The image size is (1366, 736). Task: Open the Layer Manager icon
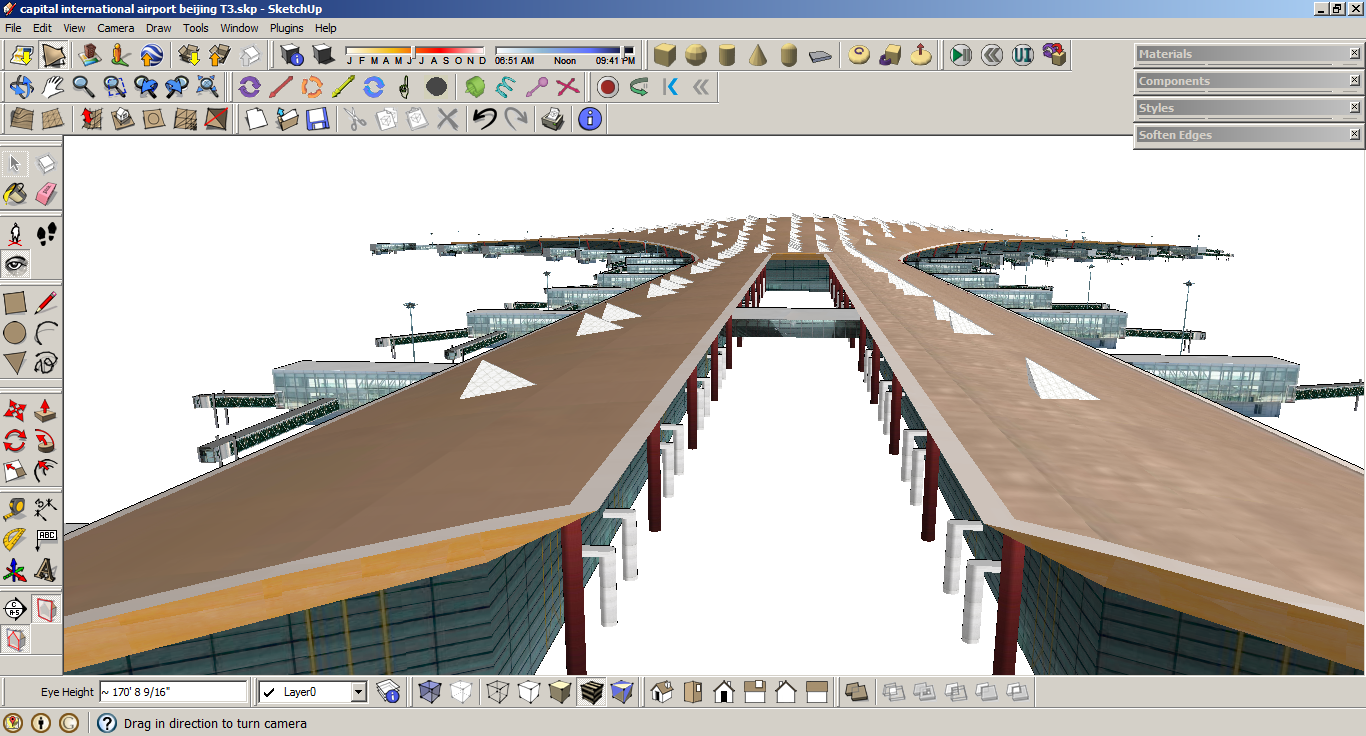[388, 691]
